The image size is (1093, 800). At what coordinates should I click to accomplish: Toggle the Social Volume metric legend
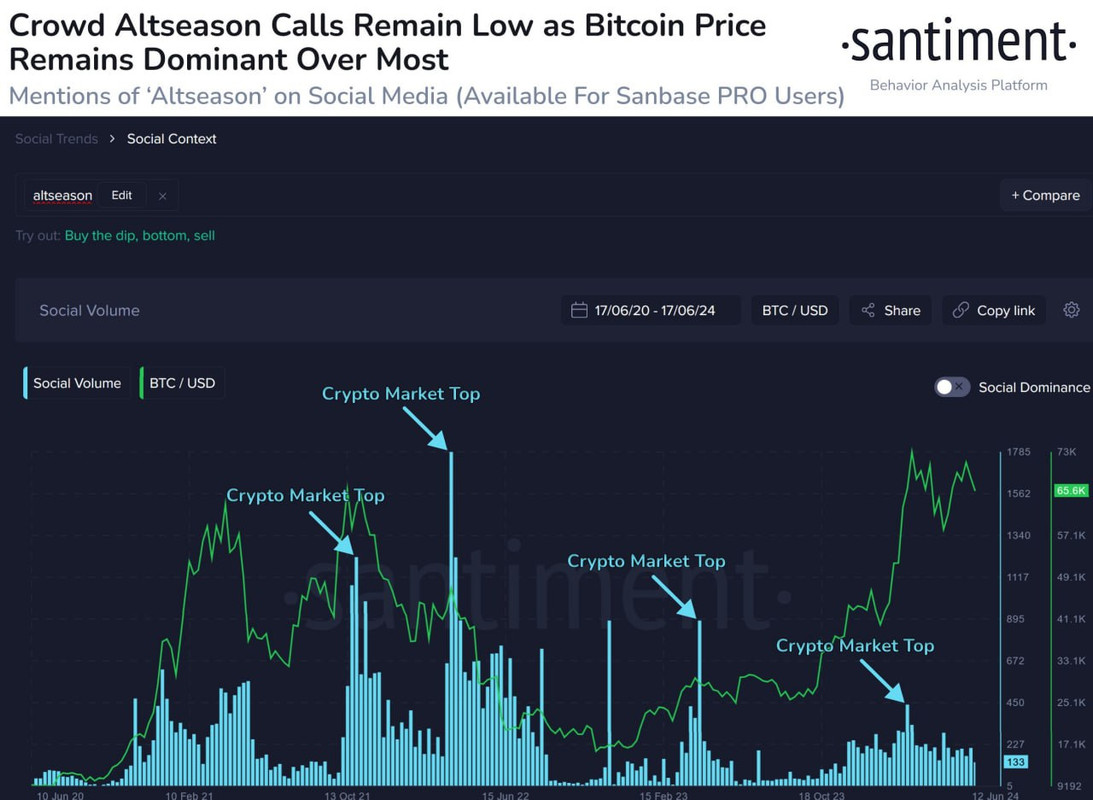77,383
